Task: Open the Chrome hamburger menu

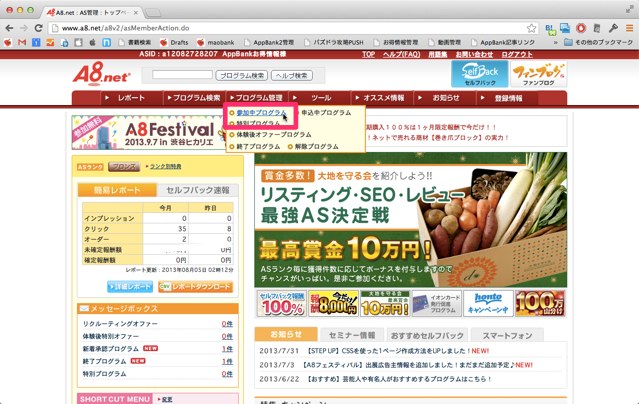Action: pos(629,28)
